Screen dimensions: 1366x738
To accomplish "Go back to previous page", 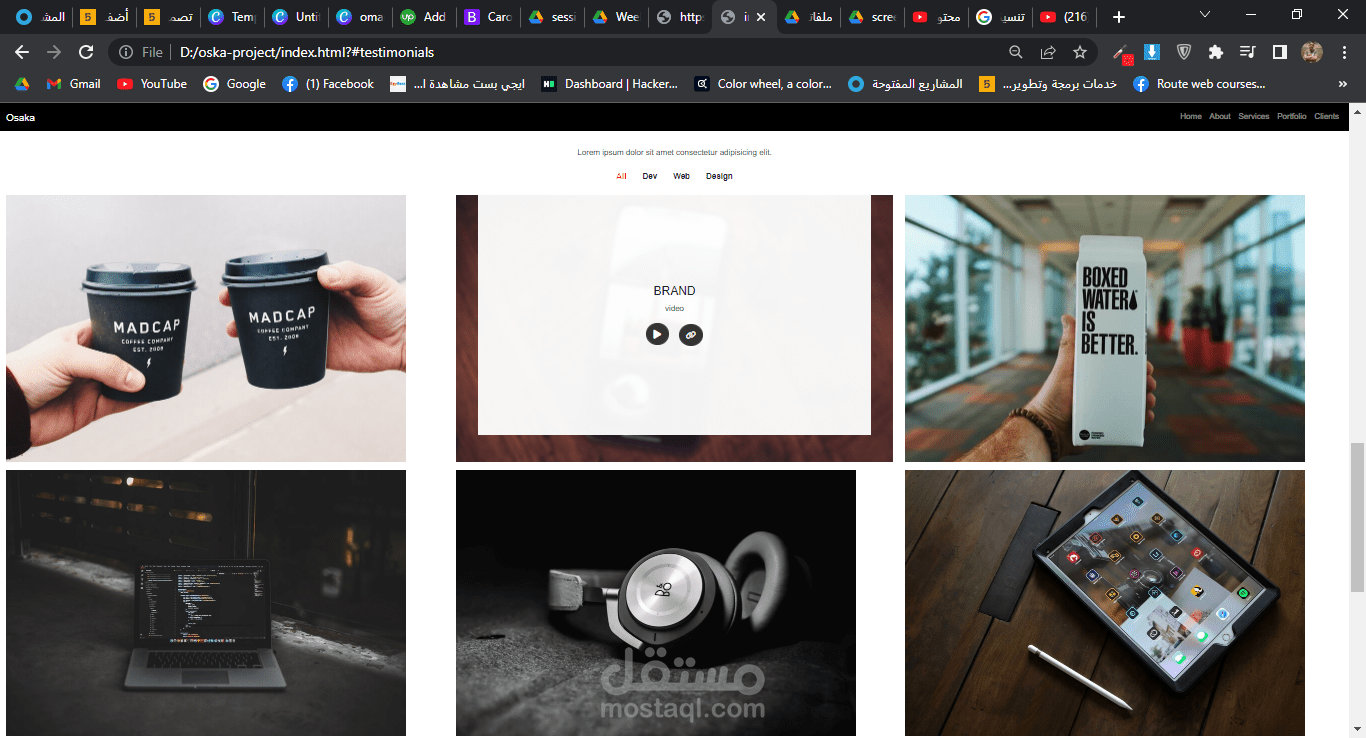I will (22, 52).
